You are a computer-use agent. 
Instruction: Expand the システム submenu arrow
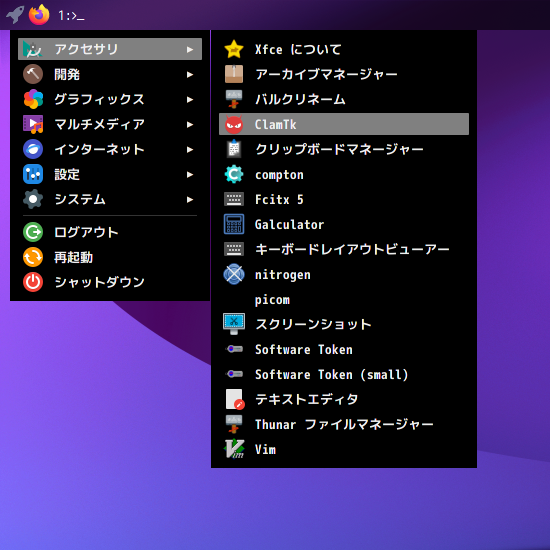(x=190, y=200)
